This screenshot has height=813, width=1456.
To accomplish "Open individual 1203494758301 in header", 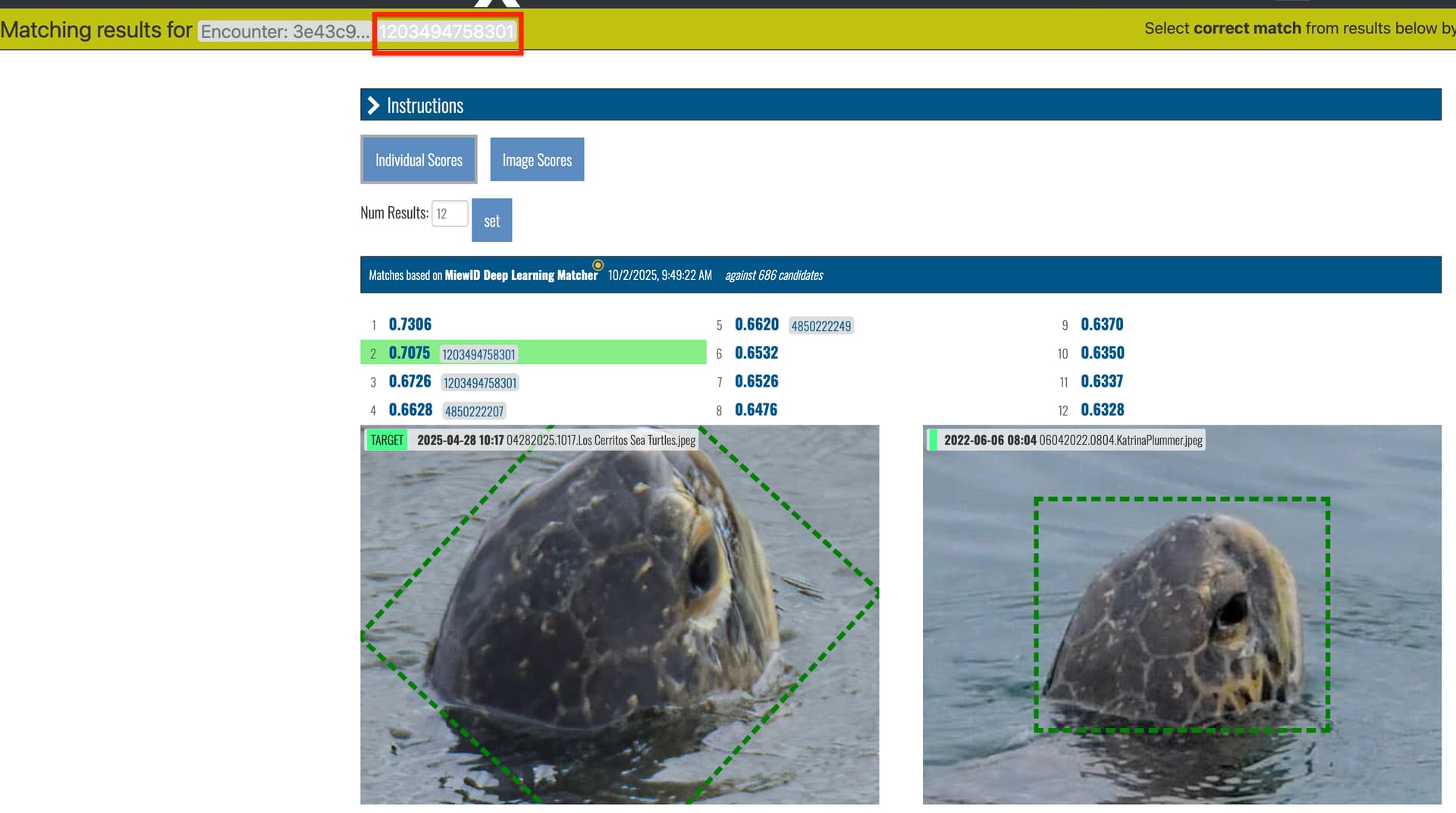I will (x=447, y=32).
